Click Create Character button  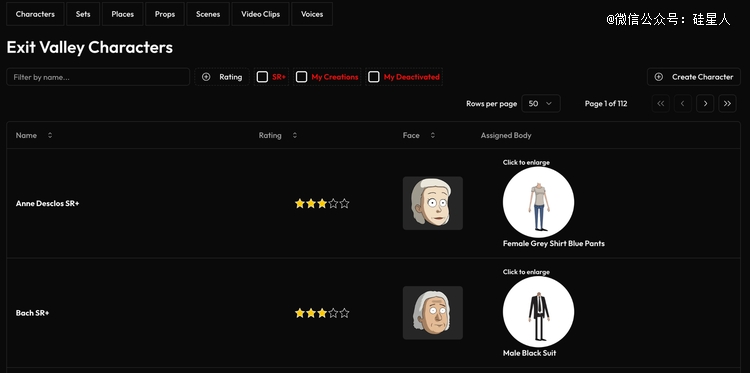tap(694, 77)
